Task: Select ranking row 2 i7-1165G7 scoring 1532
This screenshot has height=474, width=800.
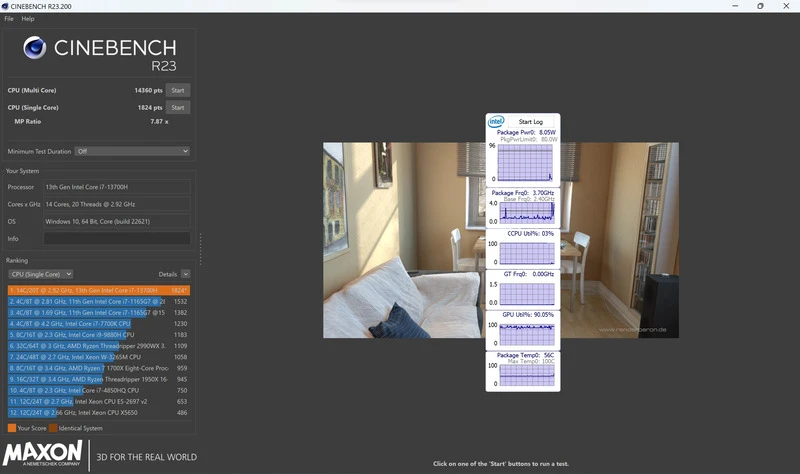Action: tap(98, 302)
